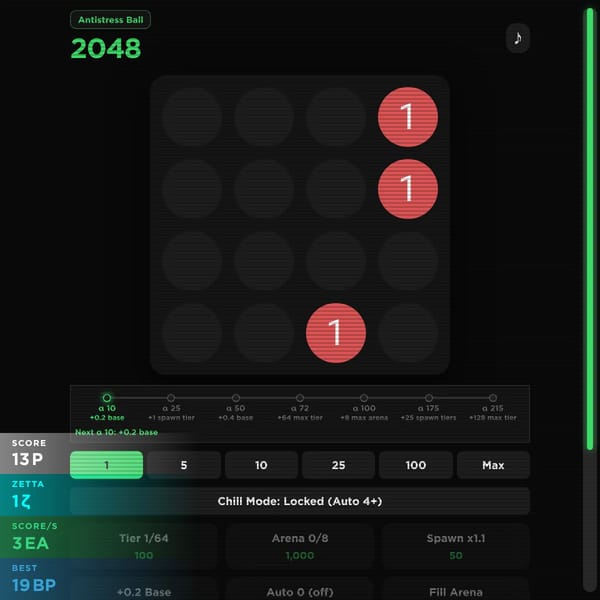600x600 pixels.
Task: Toggle the Chill Mode locked bar
Action: pyautogui.click(x=300, y=501)
